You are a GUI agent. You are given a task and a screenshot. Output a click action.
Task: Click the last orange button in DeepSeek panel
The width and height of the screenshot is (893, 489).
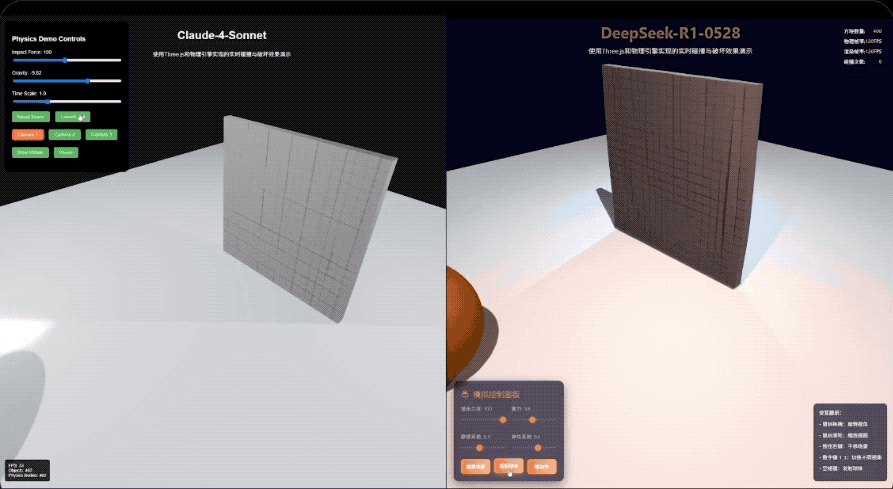(542, 467)
